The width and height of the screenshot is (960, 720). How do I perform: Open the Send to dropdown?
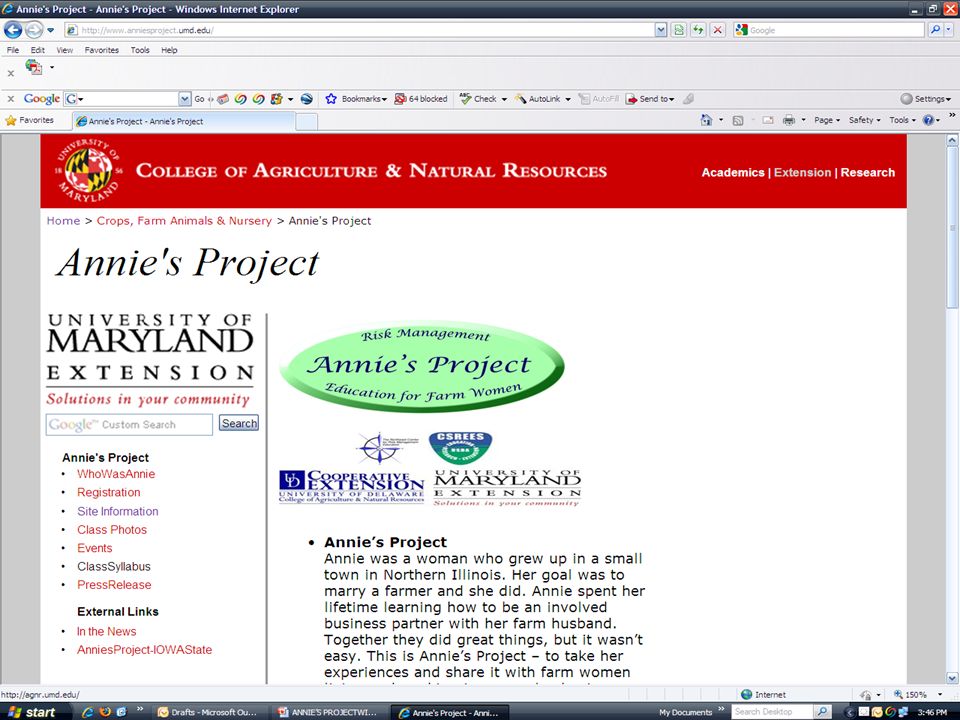(650, 99)
